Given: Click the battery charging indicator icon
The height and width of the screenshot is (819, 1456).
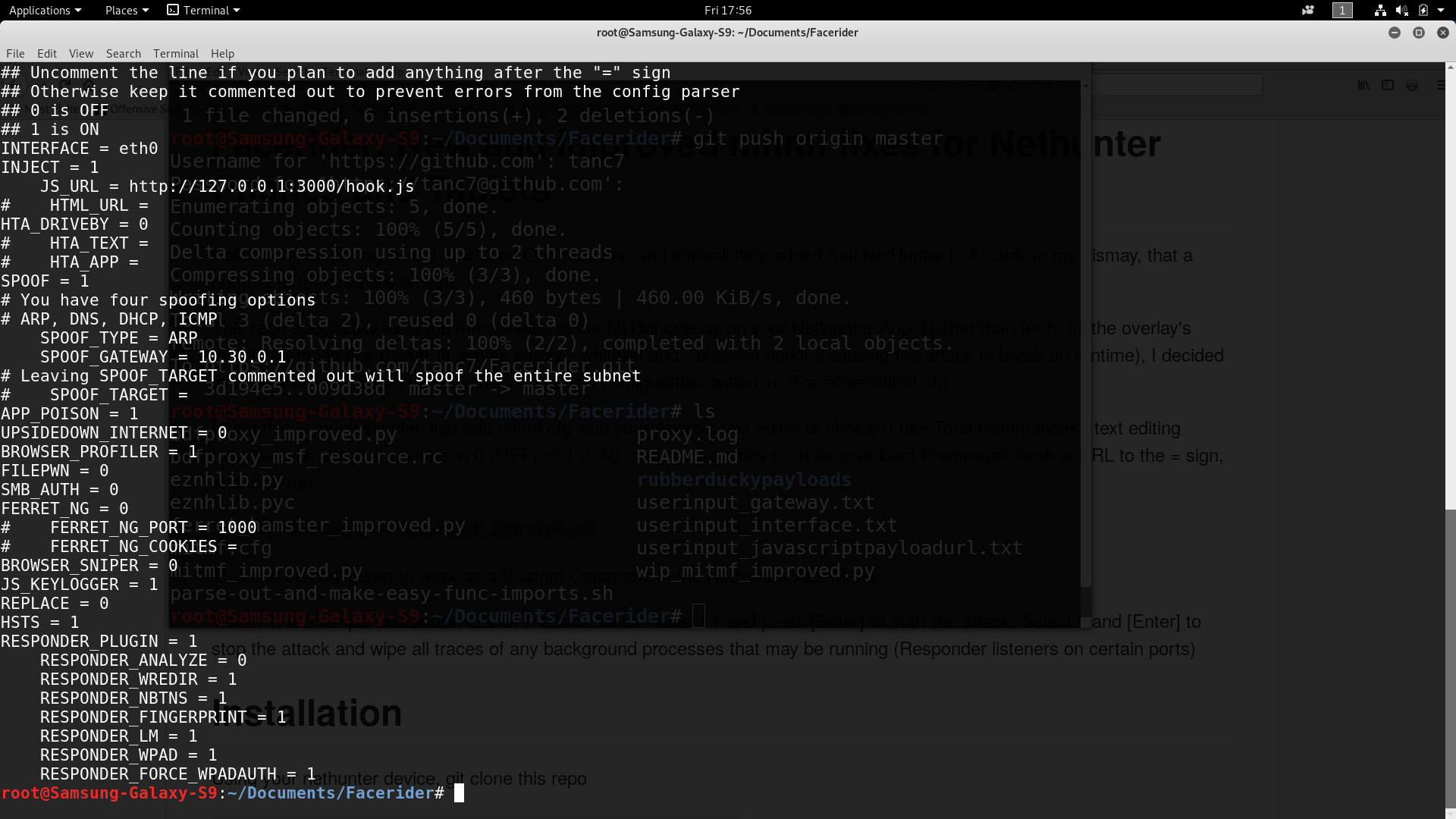Looking at the screenshot, I should tap(1423, 10).
